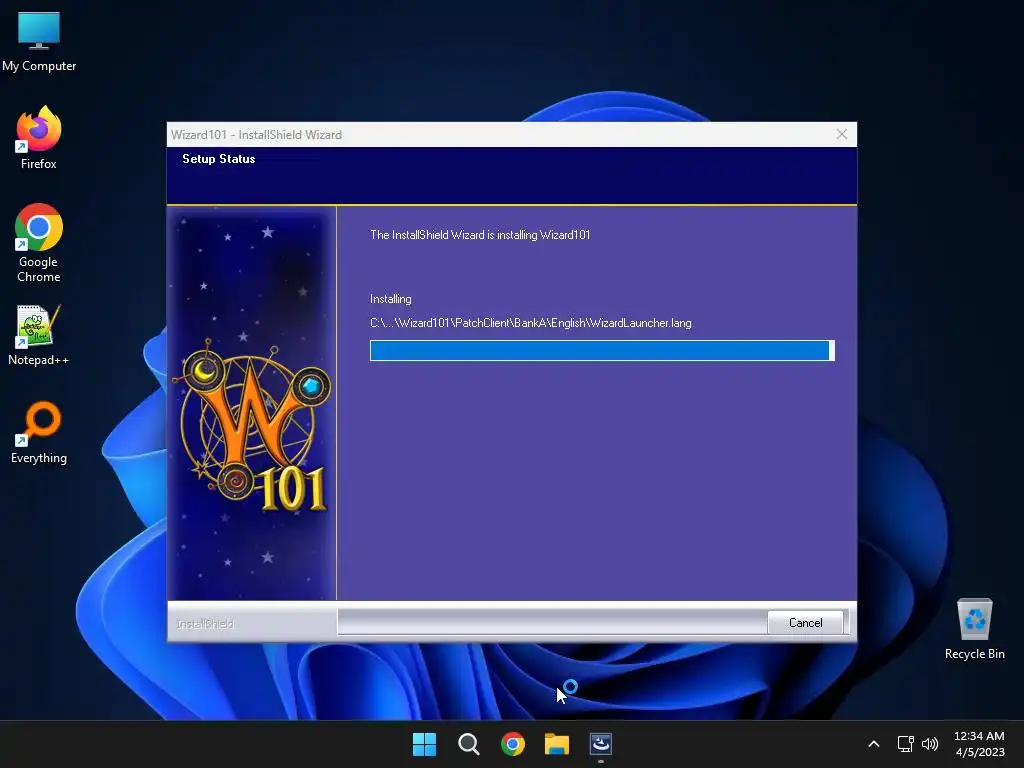Open the Windows Start menu
Image resolution: width=1024 pixels, height=768 pixels.
(424, 744)
